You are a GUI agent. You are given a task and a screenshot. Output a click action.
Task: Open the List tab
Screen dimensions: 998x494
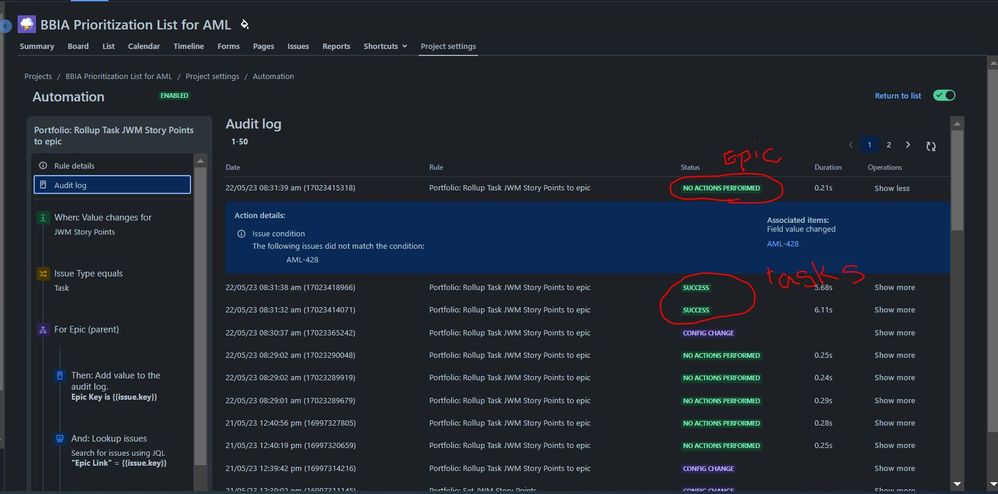pyautogui.click(x=108, y=46)
